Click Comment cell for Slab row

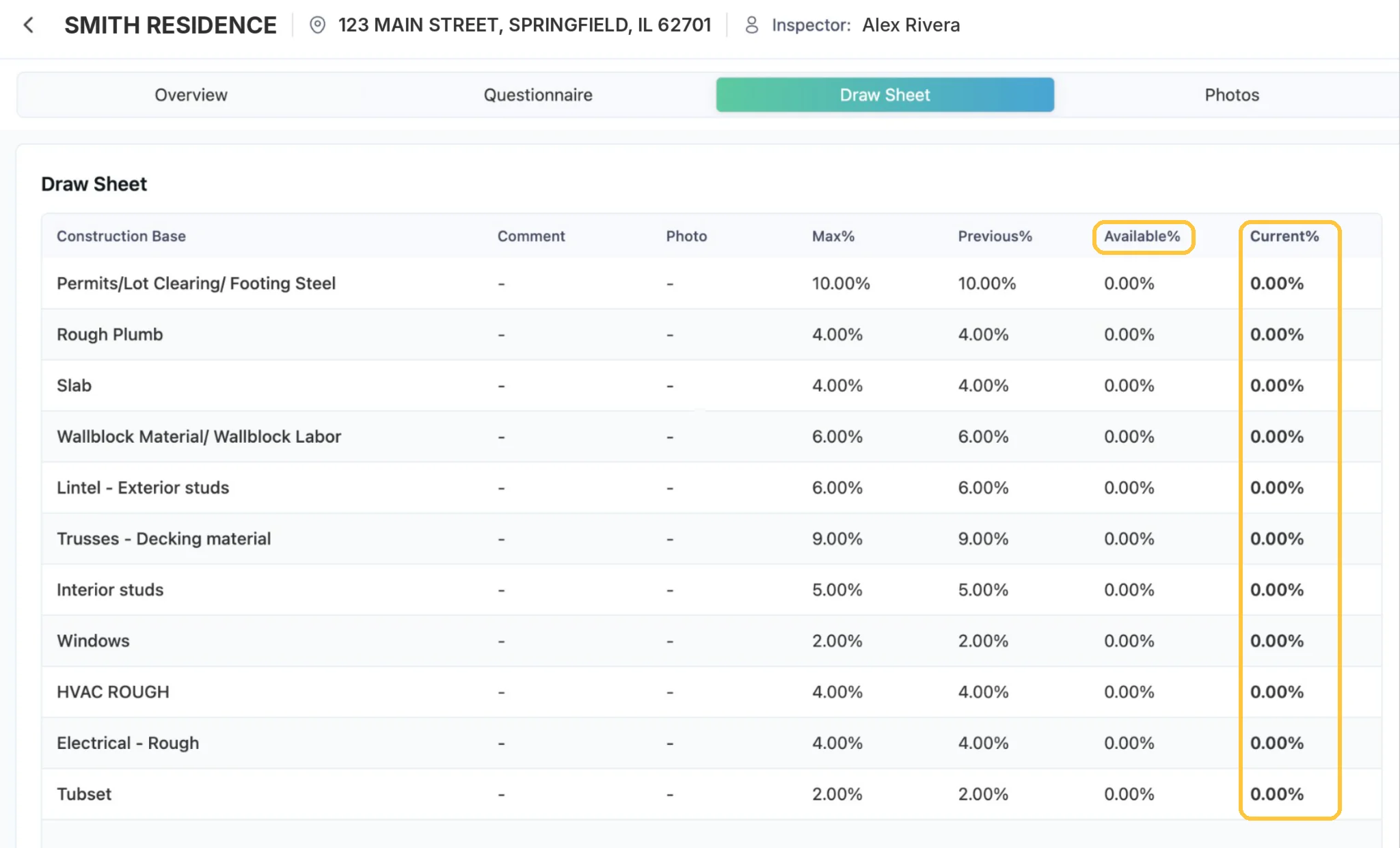click(x=502, y=386)
